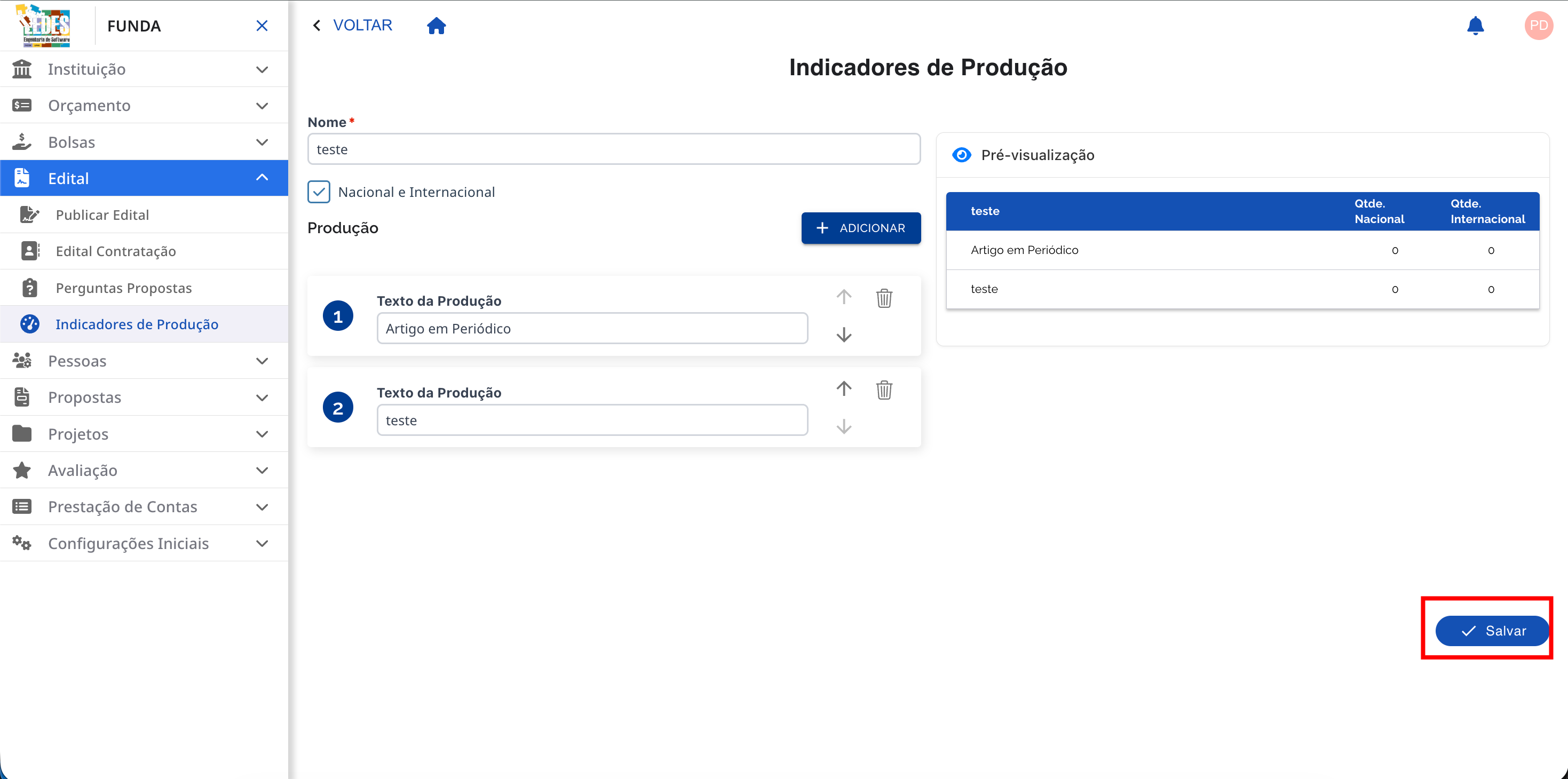Click the Configurações Iniciais gears icon
The width and height of the screenshot is (1568, 779).
(x=22, y=543)
